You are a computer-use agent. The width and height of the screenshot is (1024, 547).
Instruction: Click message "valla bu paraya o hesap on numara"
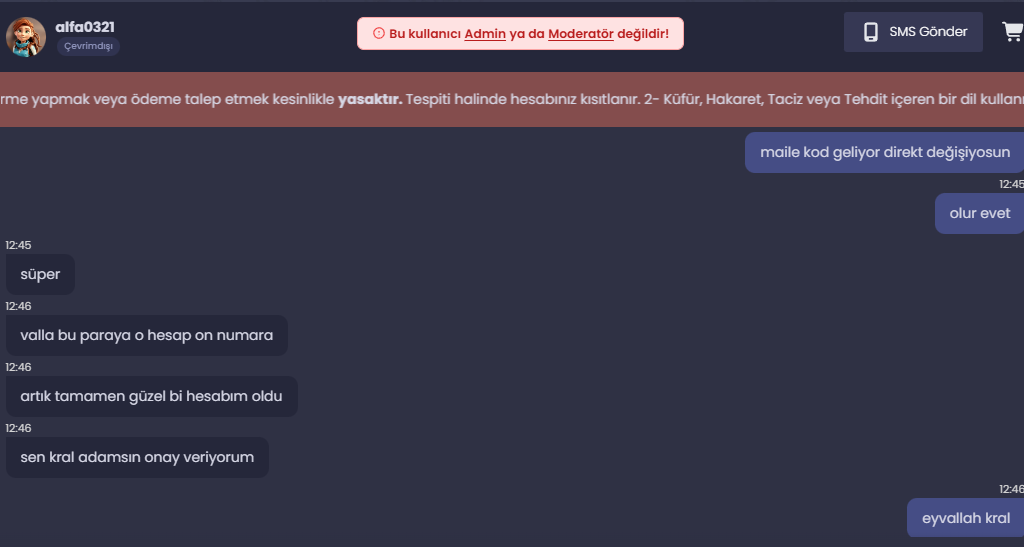click(147, 336)
